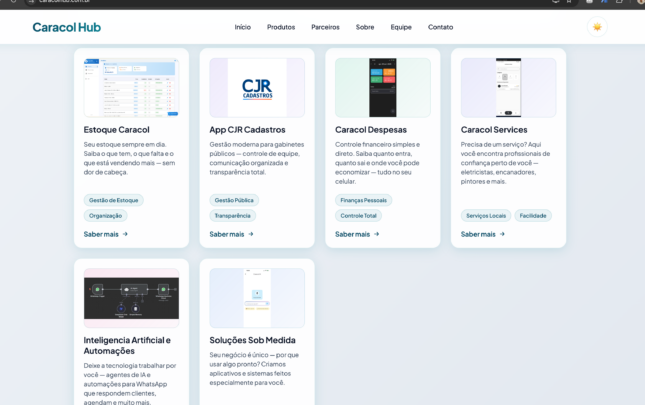
Task: Open Saber mais for Caracol Despesas
Action: point(357,234)
